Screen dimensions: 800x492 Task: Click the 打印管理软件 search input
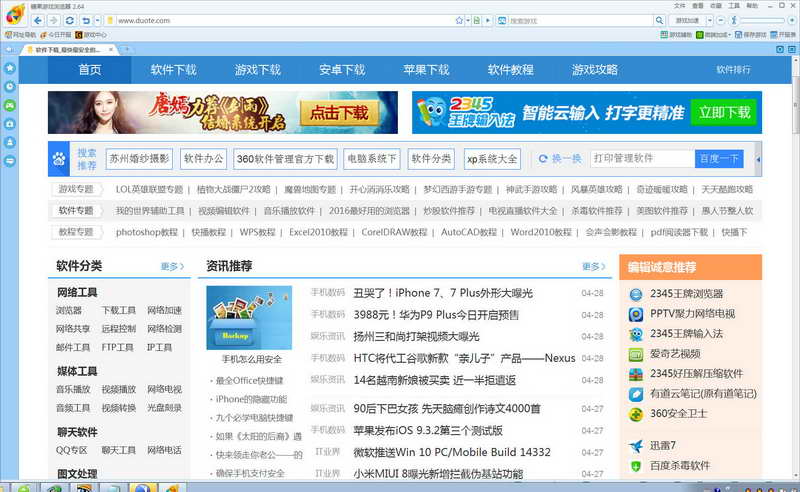click(642, 159)
